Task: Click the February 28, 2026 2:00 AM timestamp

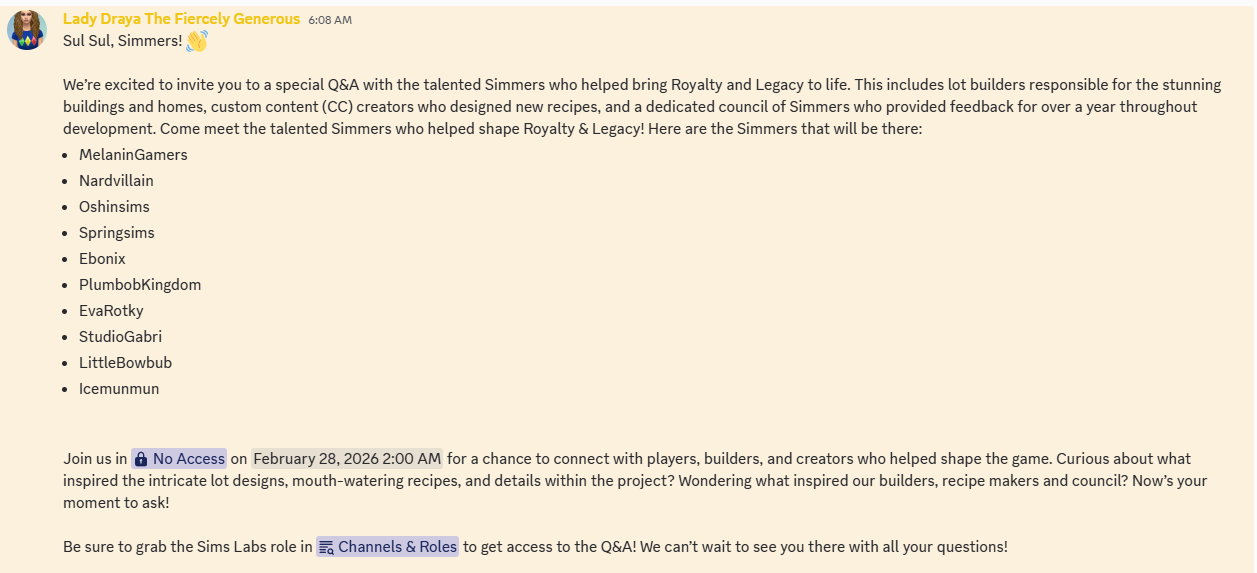Action: coord(346,459)
